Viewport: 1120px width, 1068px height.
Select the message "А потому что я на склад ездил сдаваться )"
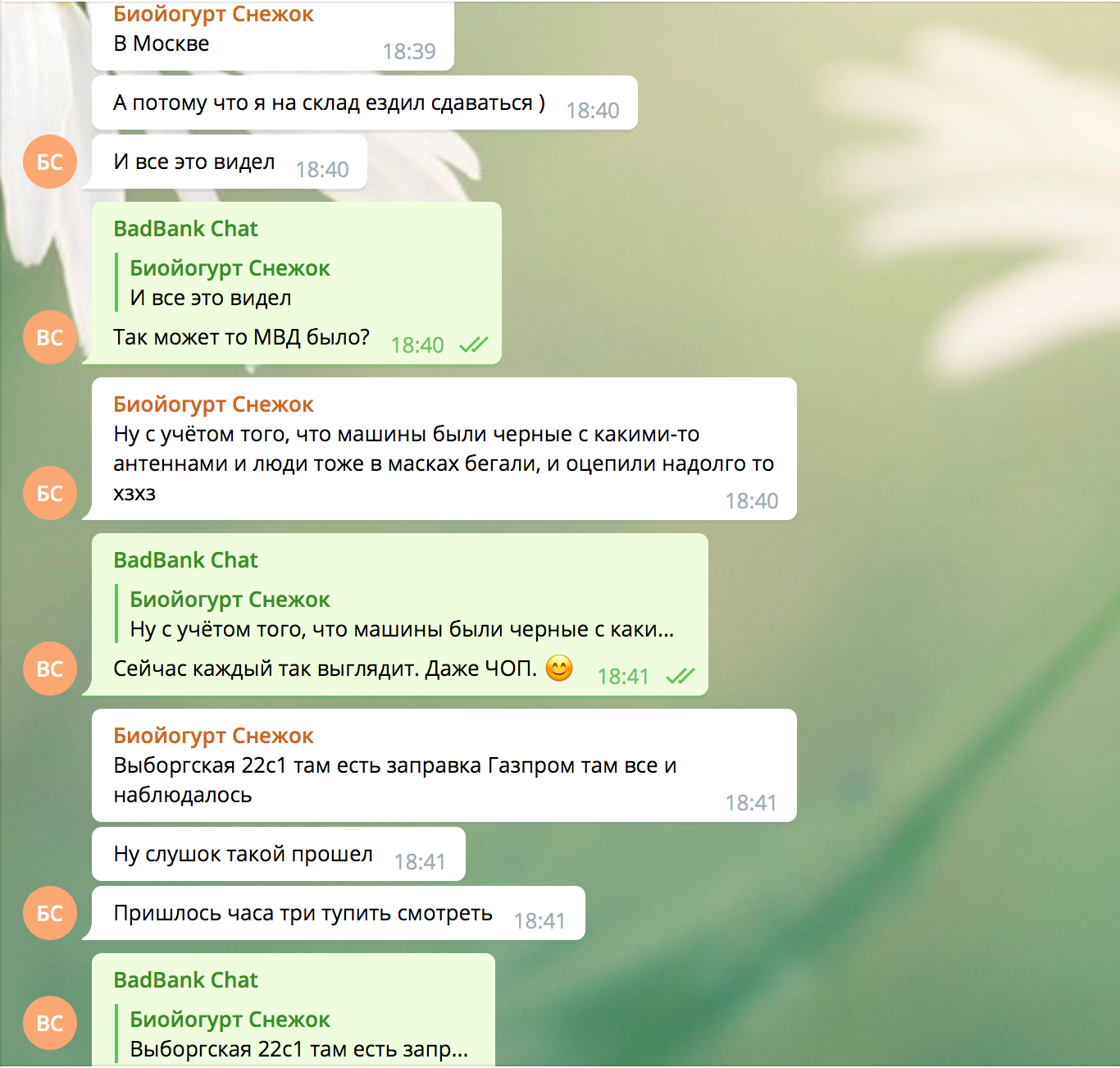coord(365,103)
